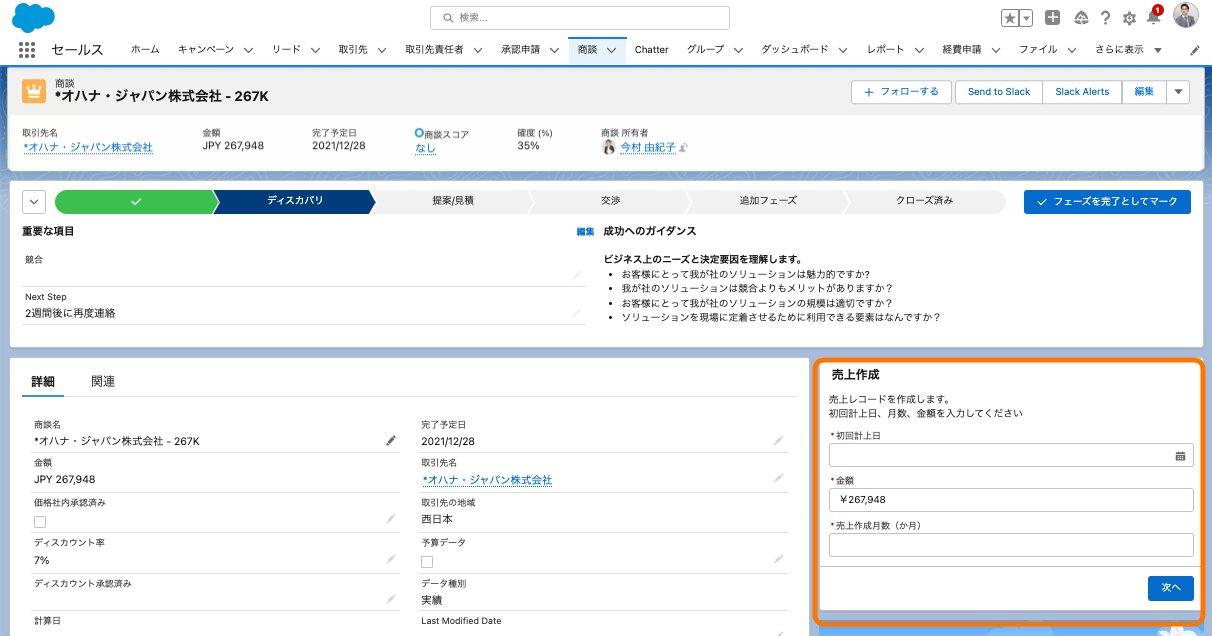Click the global actions plus icon
1212x636 pixels.
coord(1052,17)
